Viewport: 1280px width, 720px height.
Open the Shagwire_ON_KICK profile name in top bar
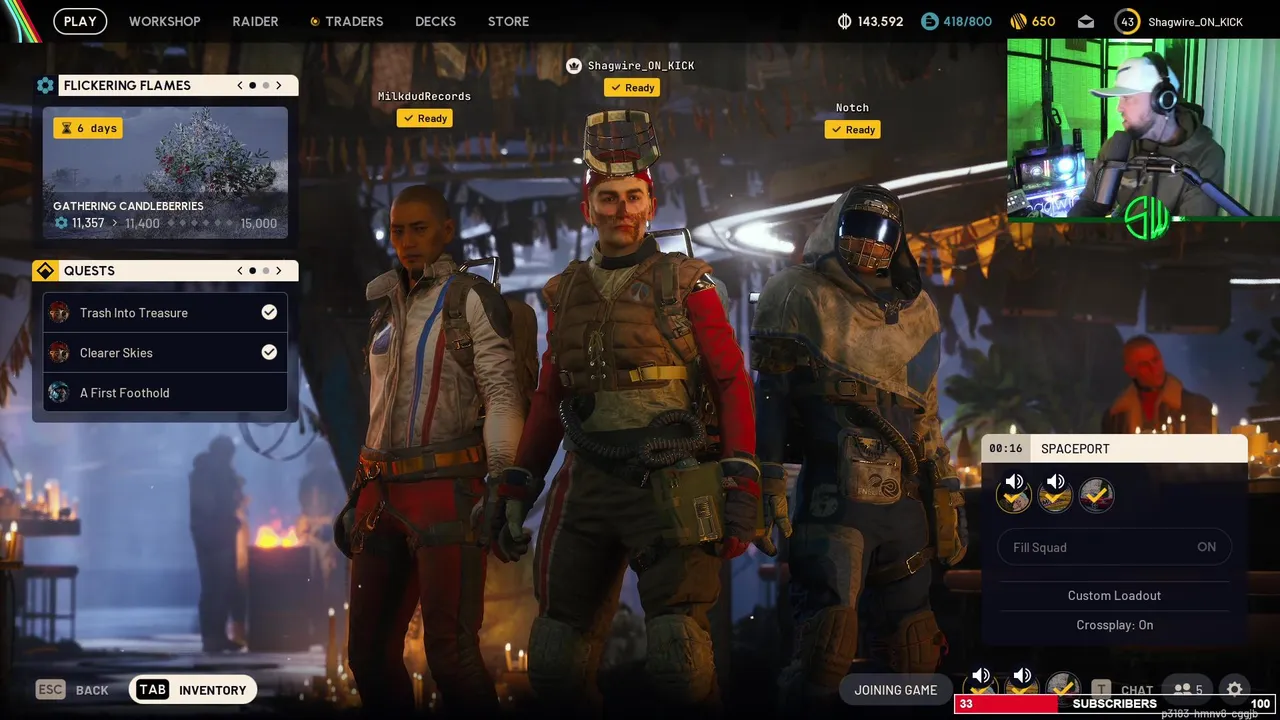(1195, 21)
